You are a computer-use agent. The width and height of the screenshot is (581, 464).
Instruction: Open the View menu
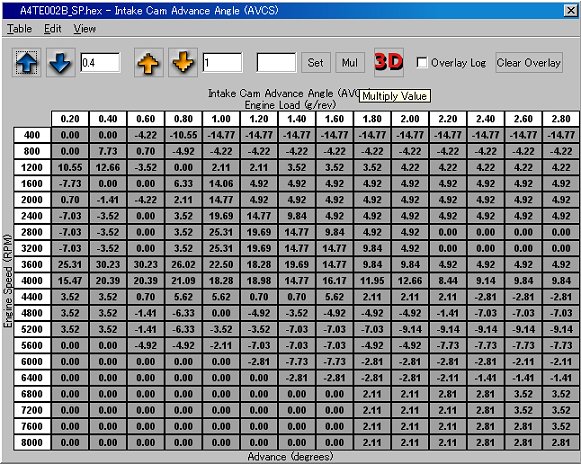84,29
